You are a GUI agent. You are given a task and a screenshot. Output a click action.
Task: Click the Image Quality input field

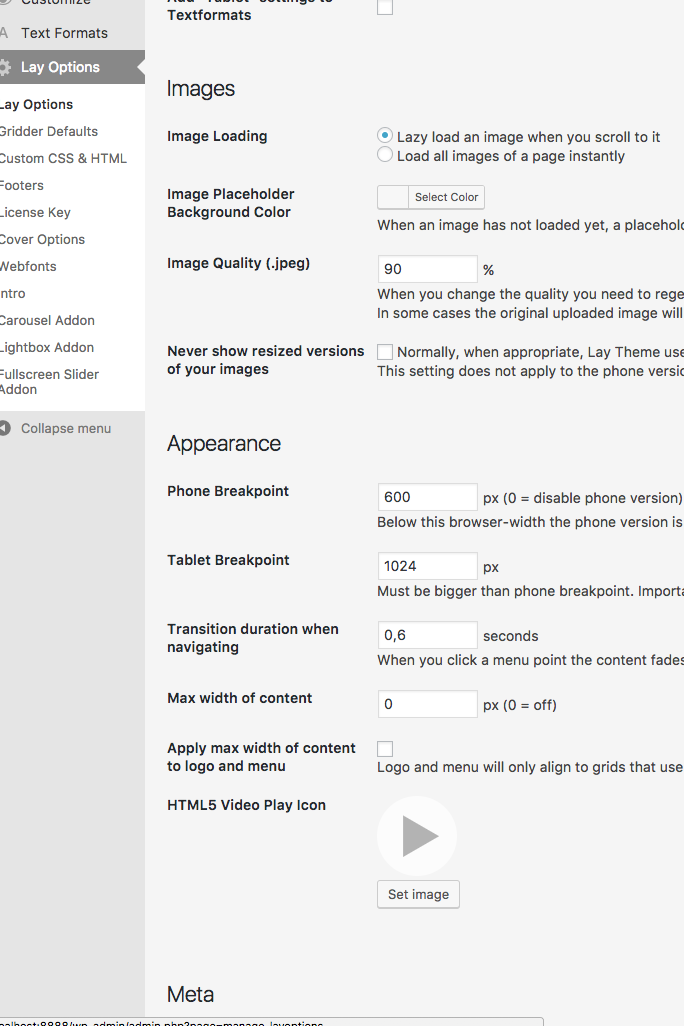click(x=427, y=269)
